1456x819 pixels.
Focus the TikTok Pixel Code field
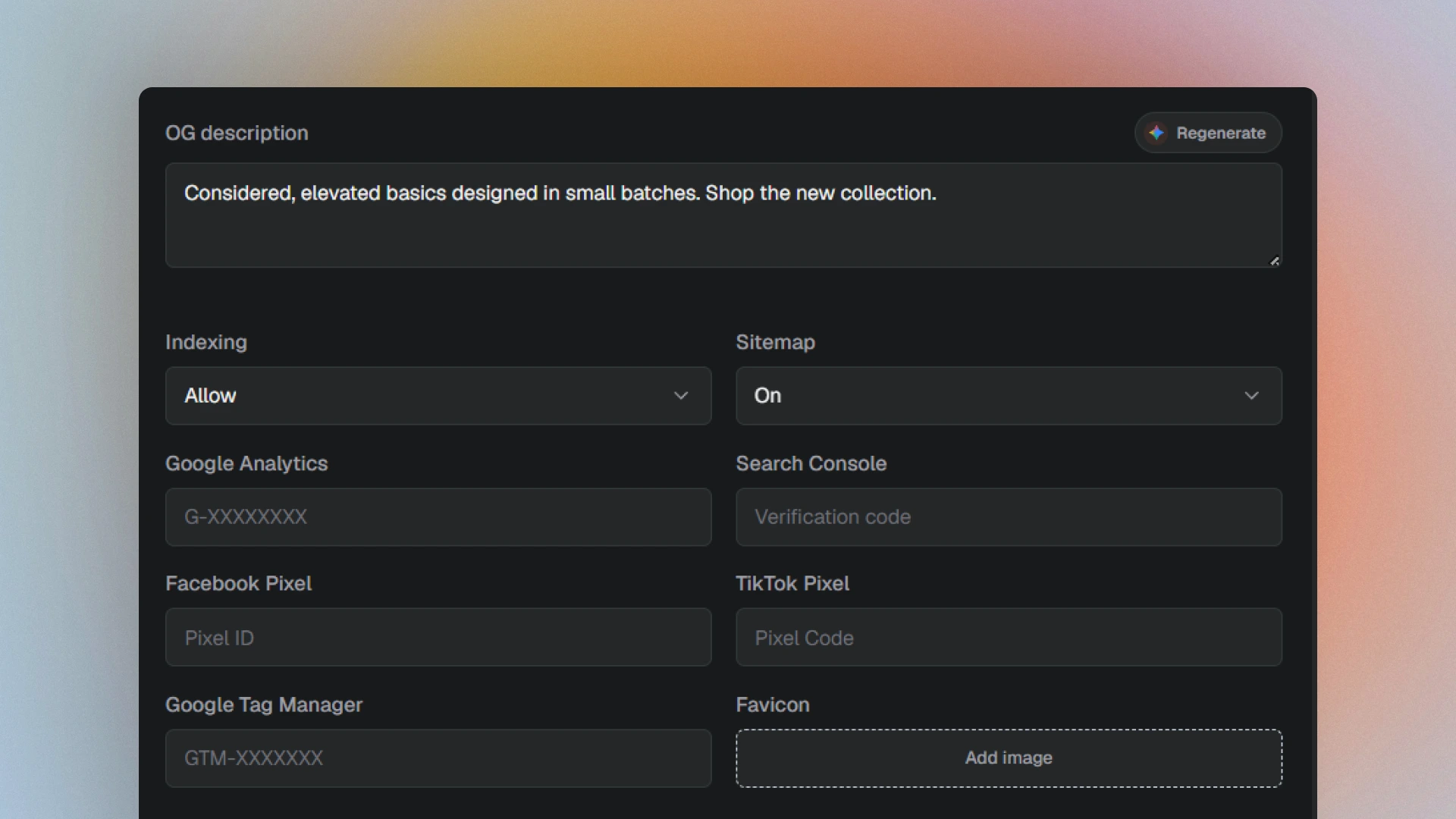pyautogui.click(x=1009, y=637)
